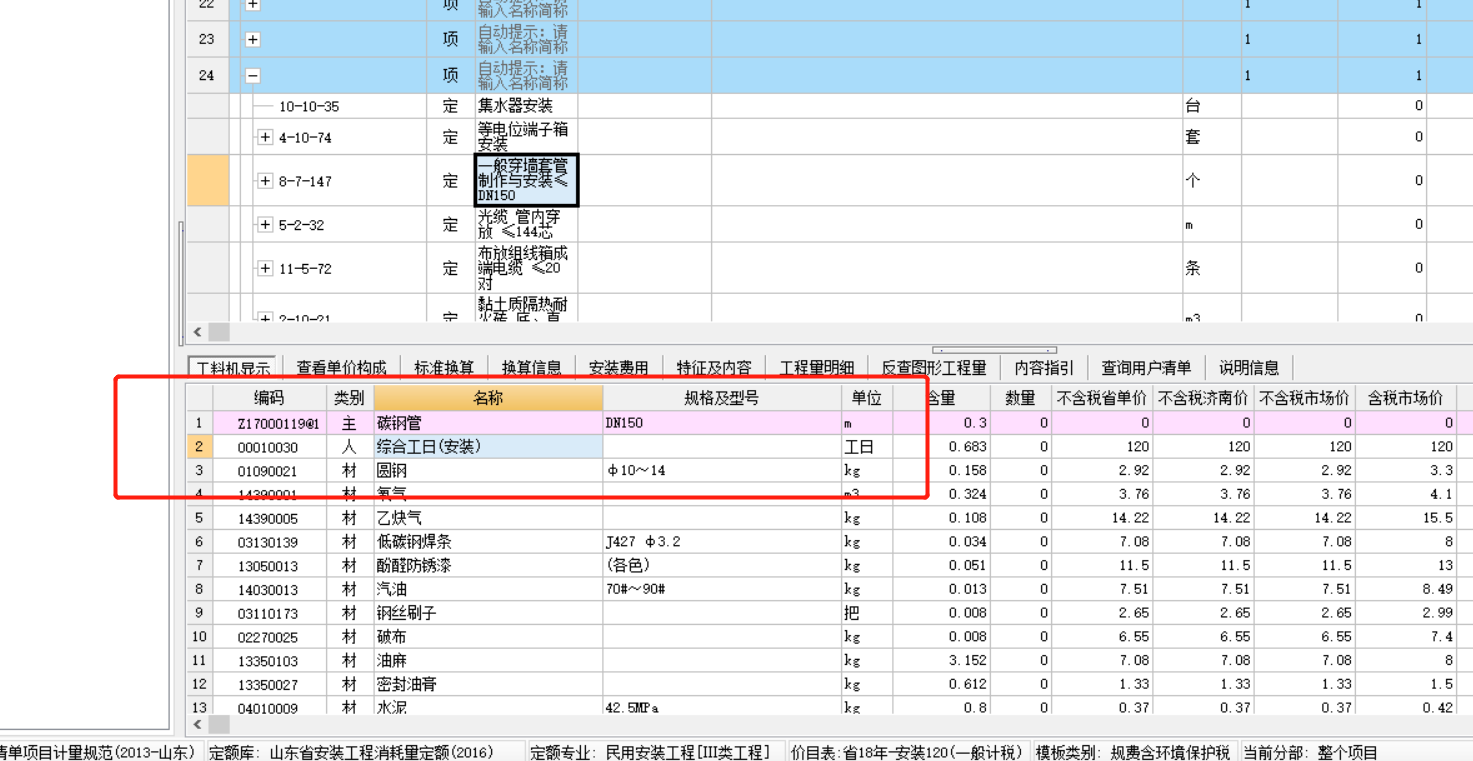Screen dimensions: 1473x761
Task: Click the 不含税省单价 column header
Action: coord(1101,398)
